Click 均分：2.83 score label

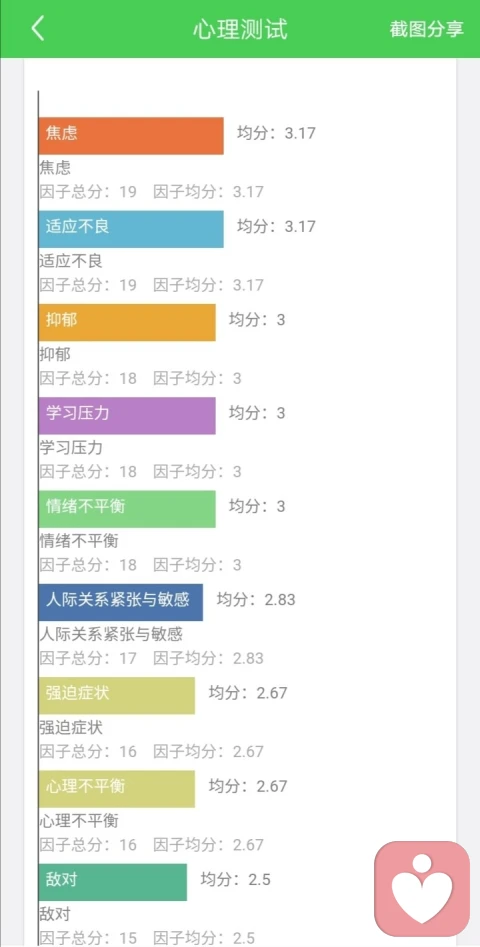(x=256, y=599)
